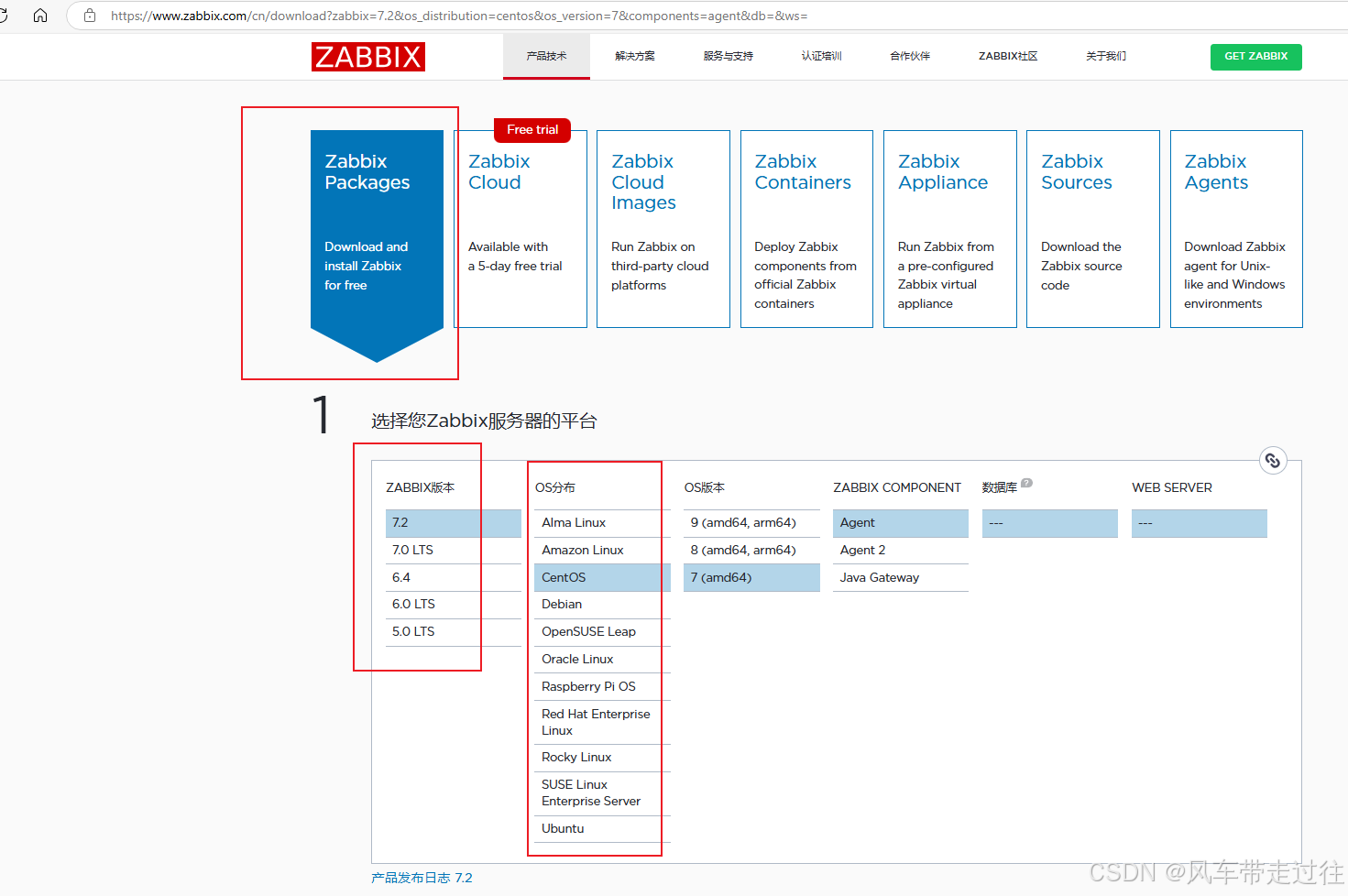Select the Zabbix Cloud Images card
Image resolution: width=1348 pixels, height=896 pixels.
point(663,229)
